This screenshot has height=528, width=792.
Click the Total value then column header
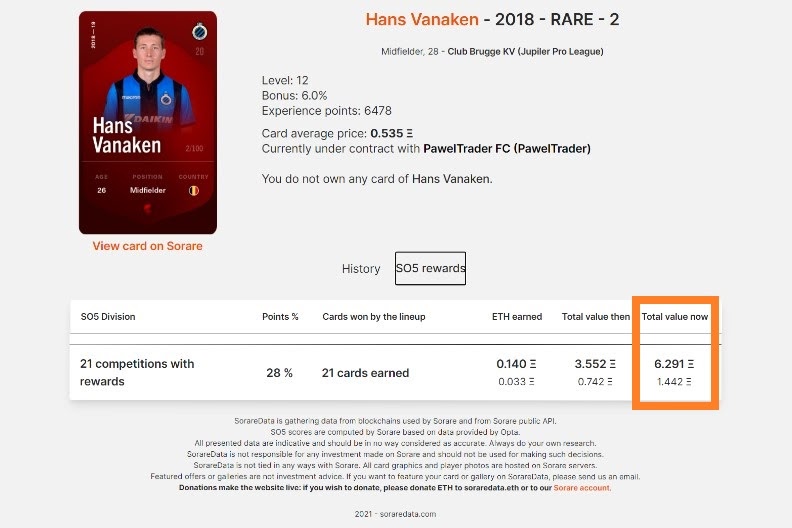tap(596, 317)
